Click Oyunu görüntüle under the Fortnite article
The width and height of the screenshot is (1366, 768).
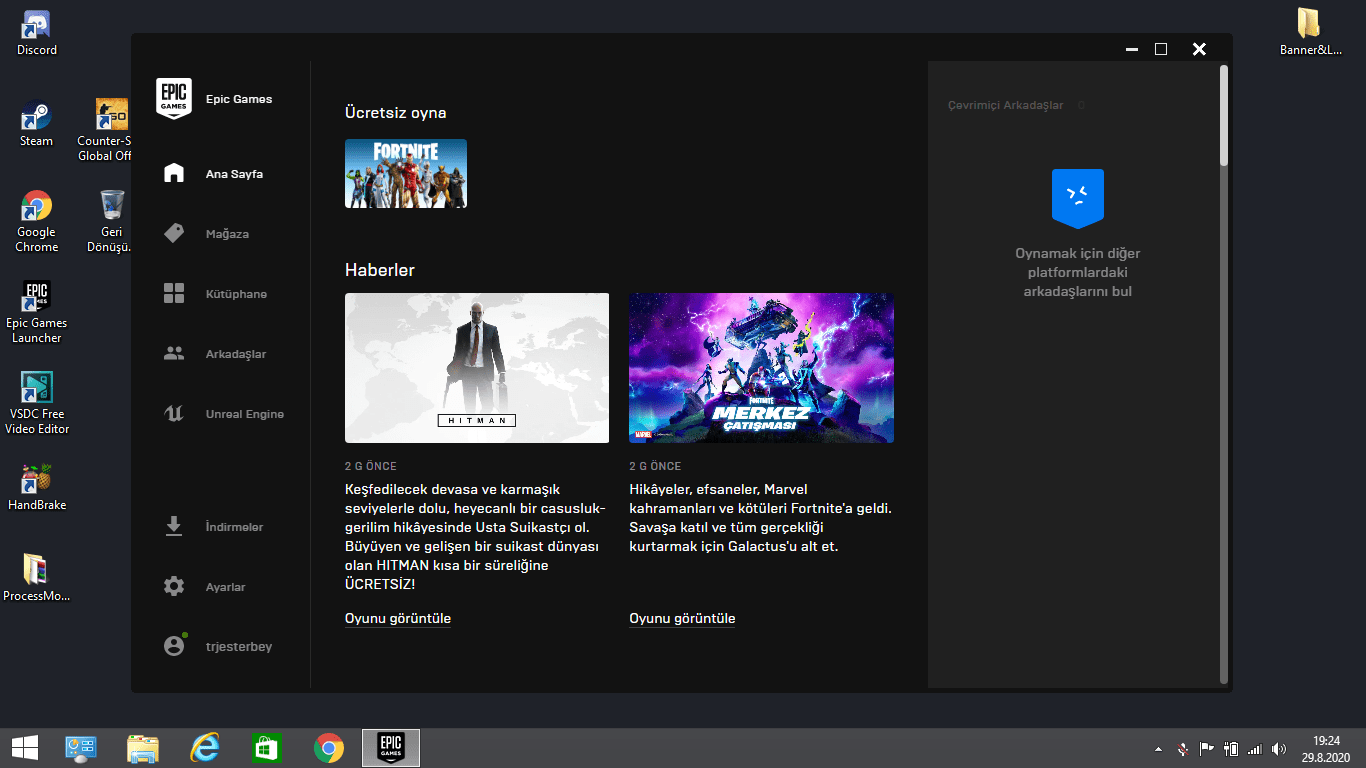(682, 618)
